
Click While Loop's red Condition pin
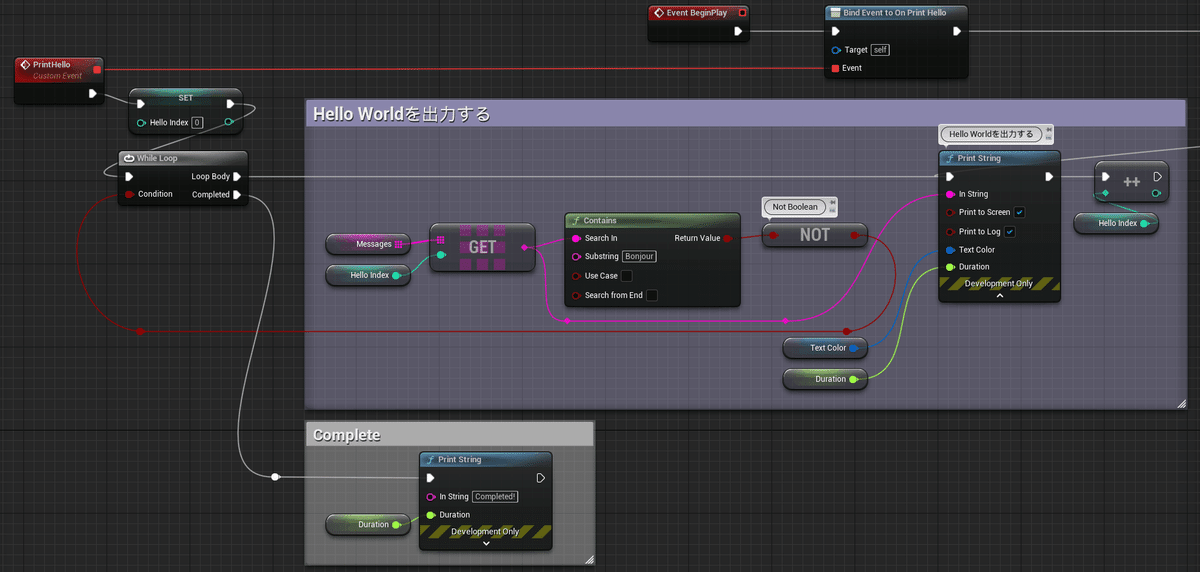tap(129, 195)
